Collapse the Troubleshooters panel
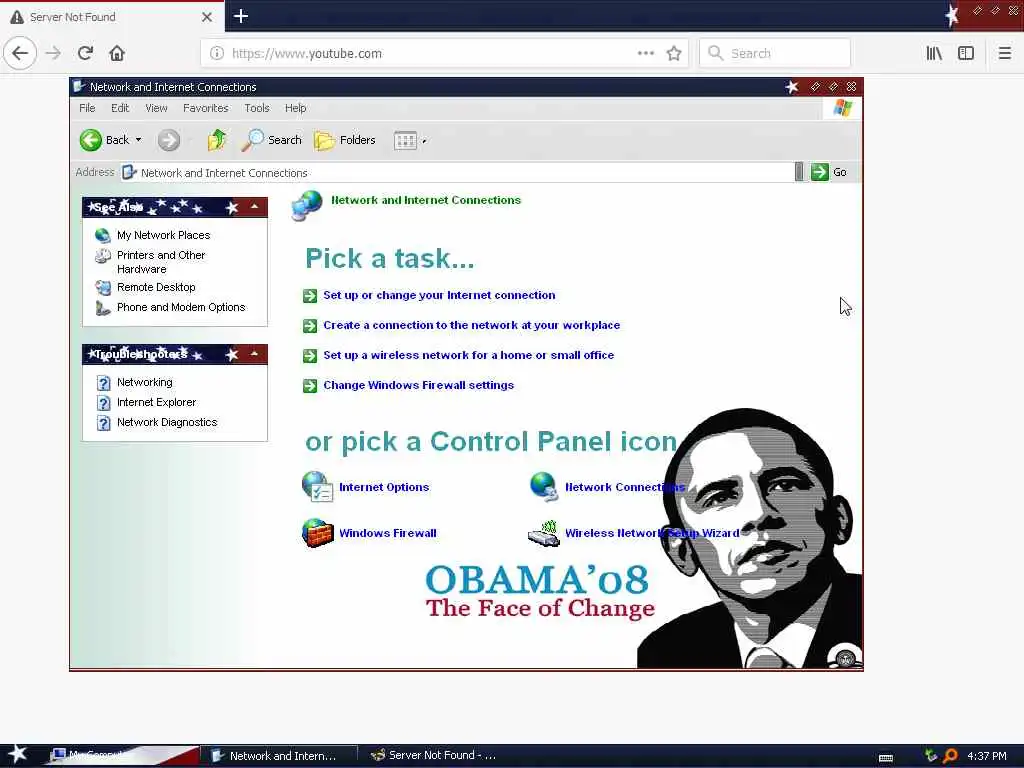 tap(254, 354)
